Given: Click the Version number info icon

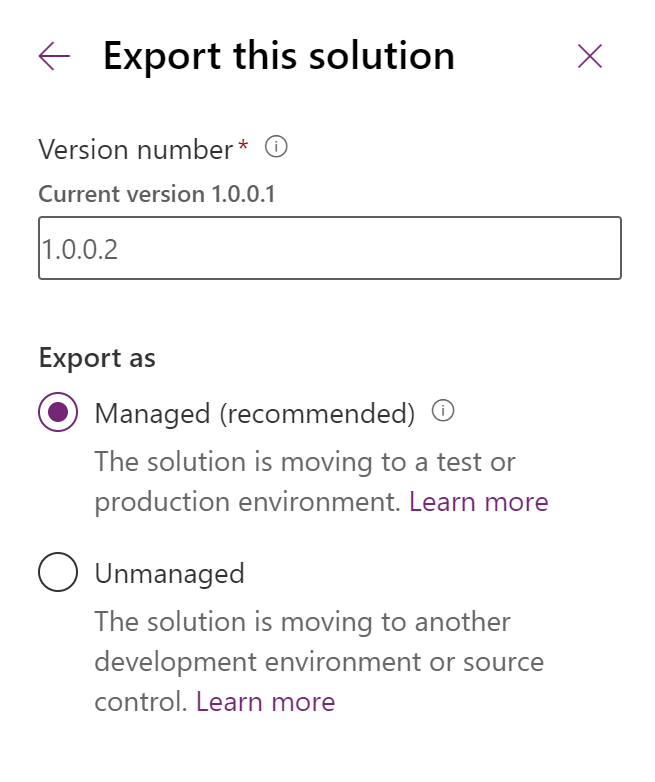Looking at the screenshot, I should point(276,148).
